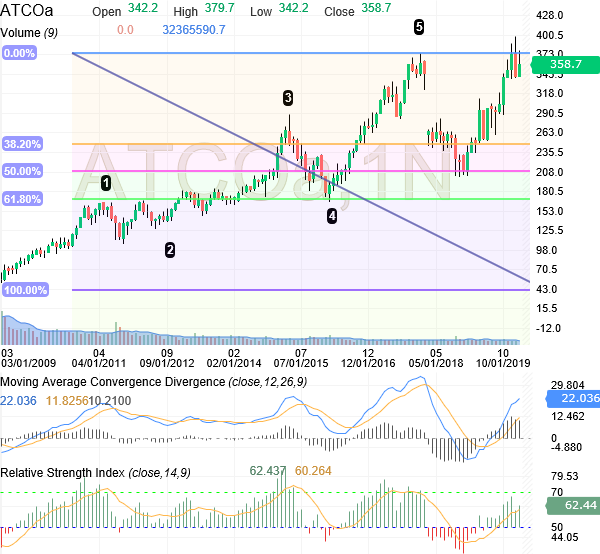Click the 400.5 price axis label

point(550,36)
